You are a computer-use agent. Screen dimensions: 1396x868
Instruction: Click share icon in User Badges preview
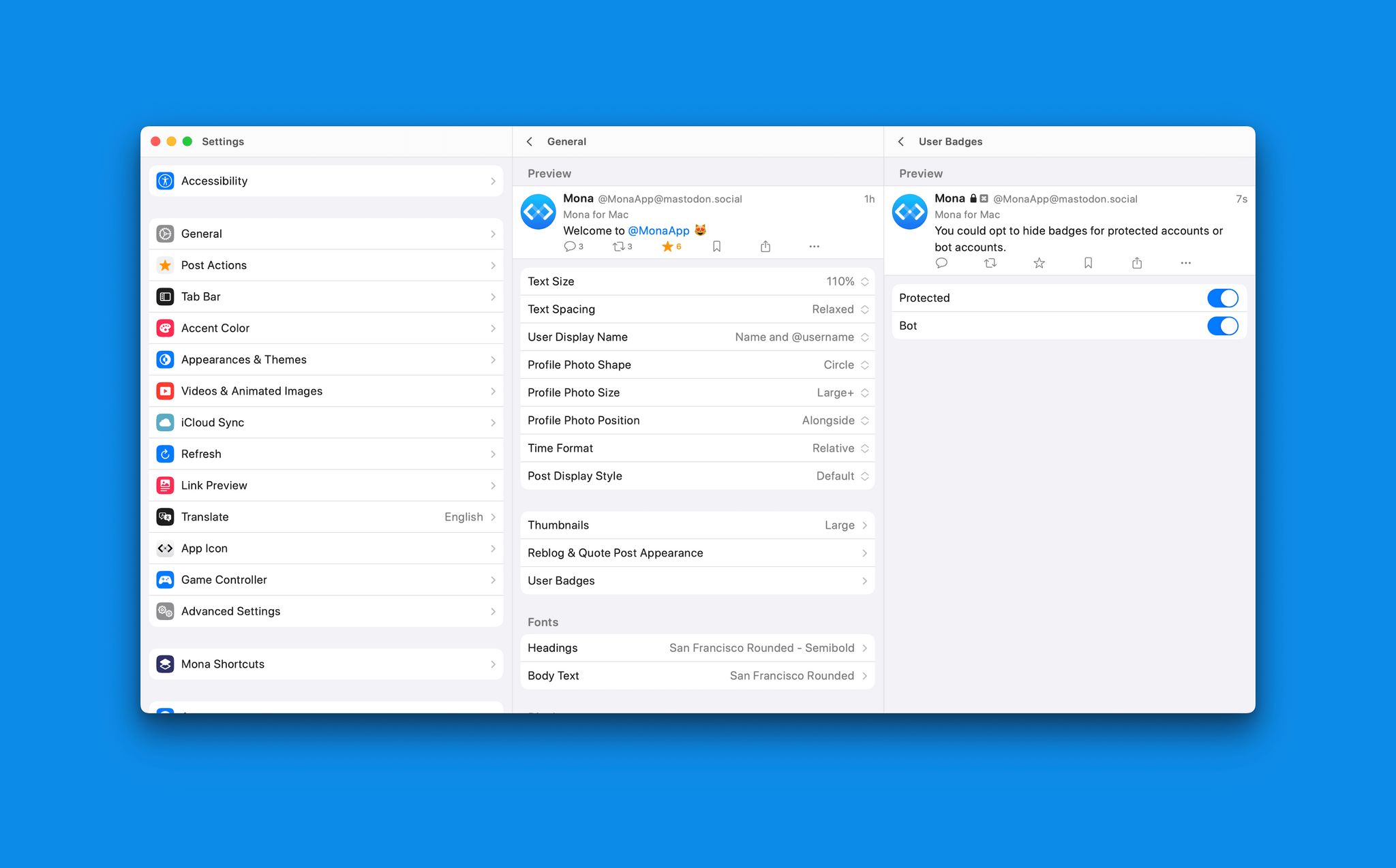(x=1137, y=263)
